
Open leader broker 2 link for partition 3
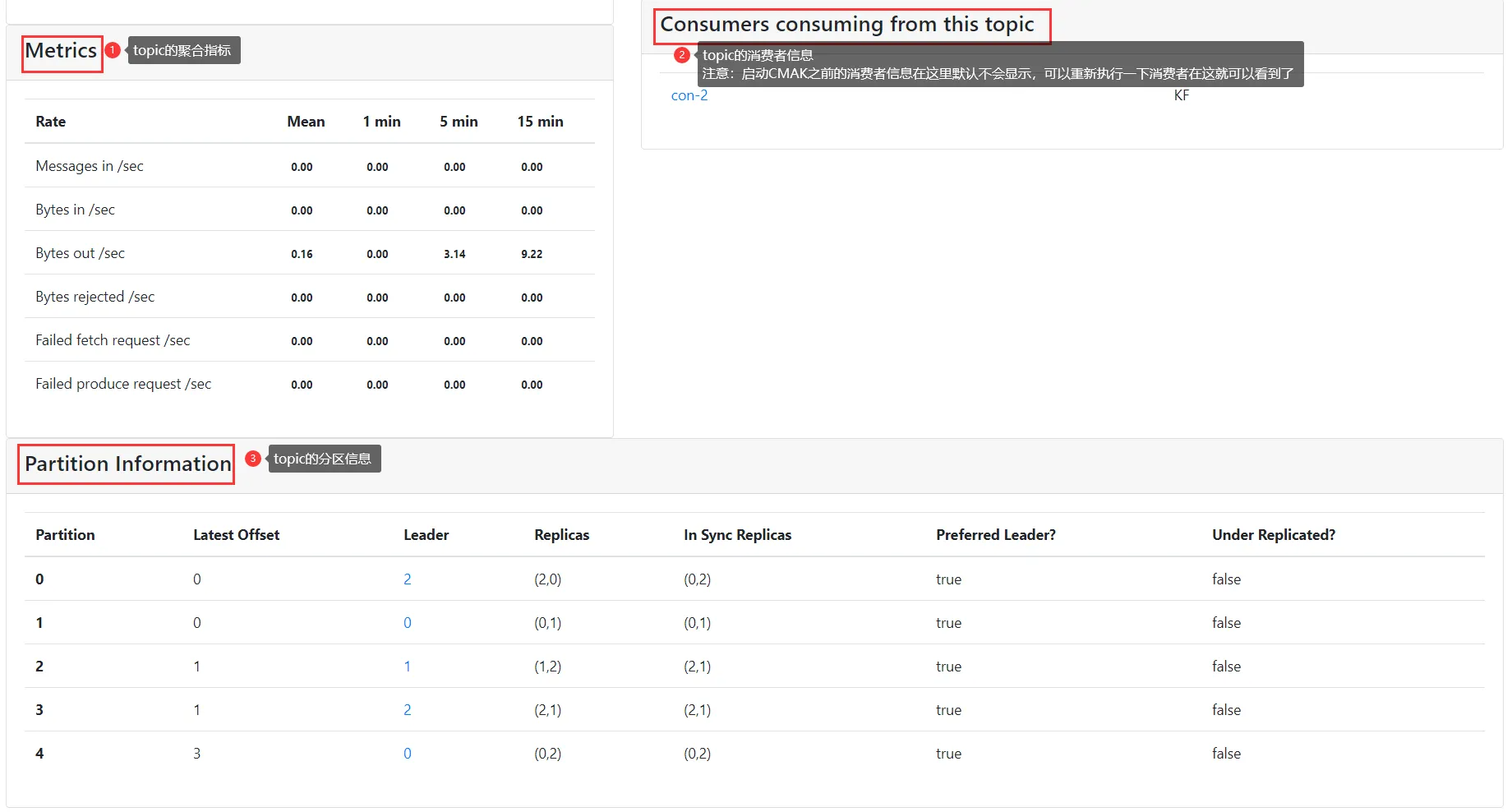point(408,710)
